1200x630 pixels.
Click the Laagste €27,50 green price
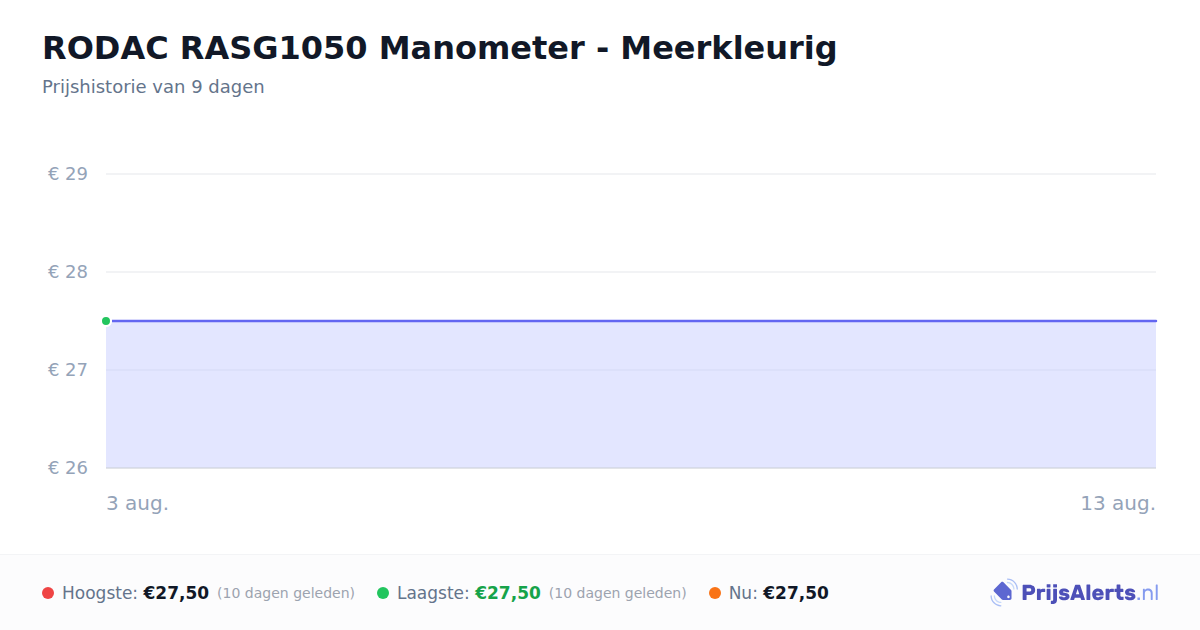pos(508,593)
